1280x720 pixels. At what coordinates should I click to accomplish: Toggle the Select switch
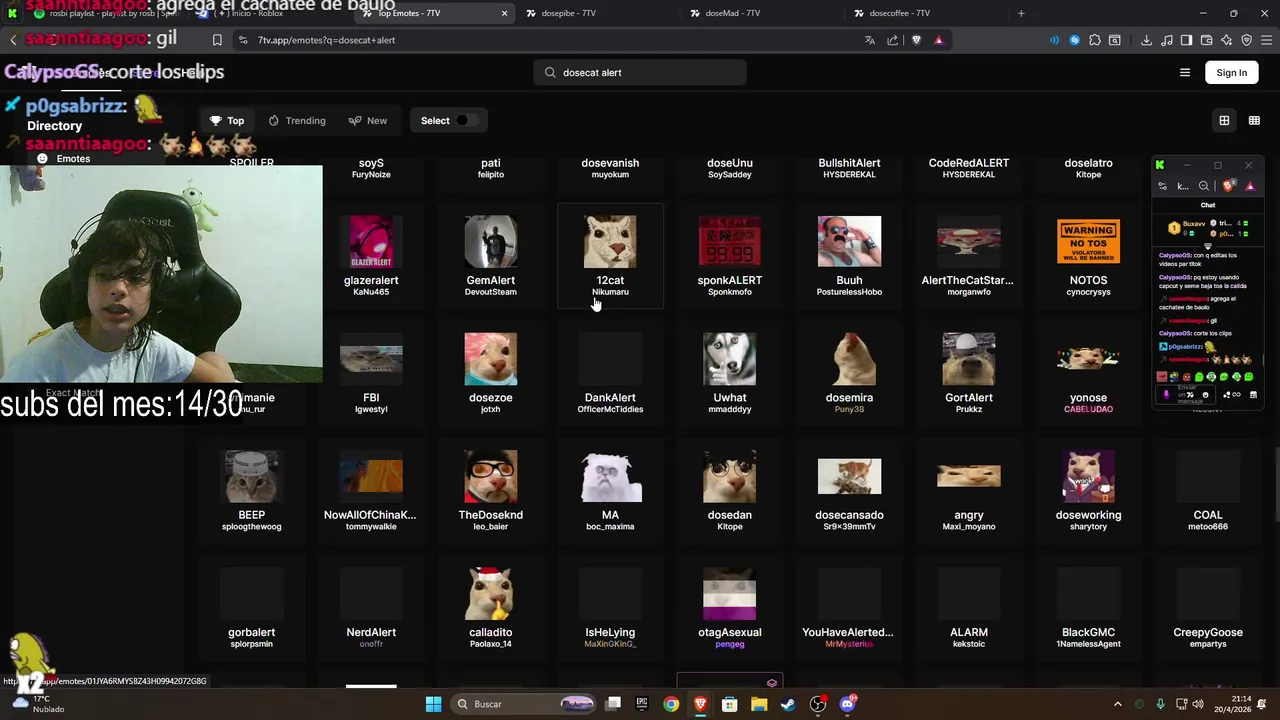[466, 120]
